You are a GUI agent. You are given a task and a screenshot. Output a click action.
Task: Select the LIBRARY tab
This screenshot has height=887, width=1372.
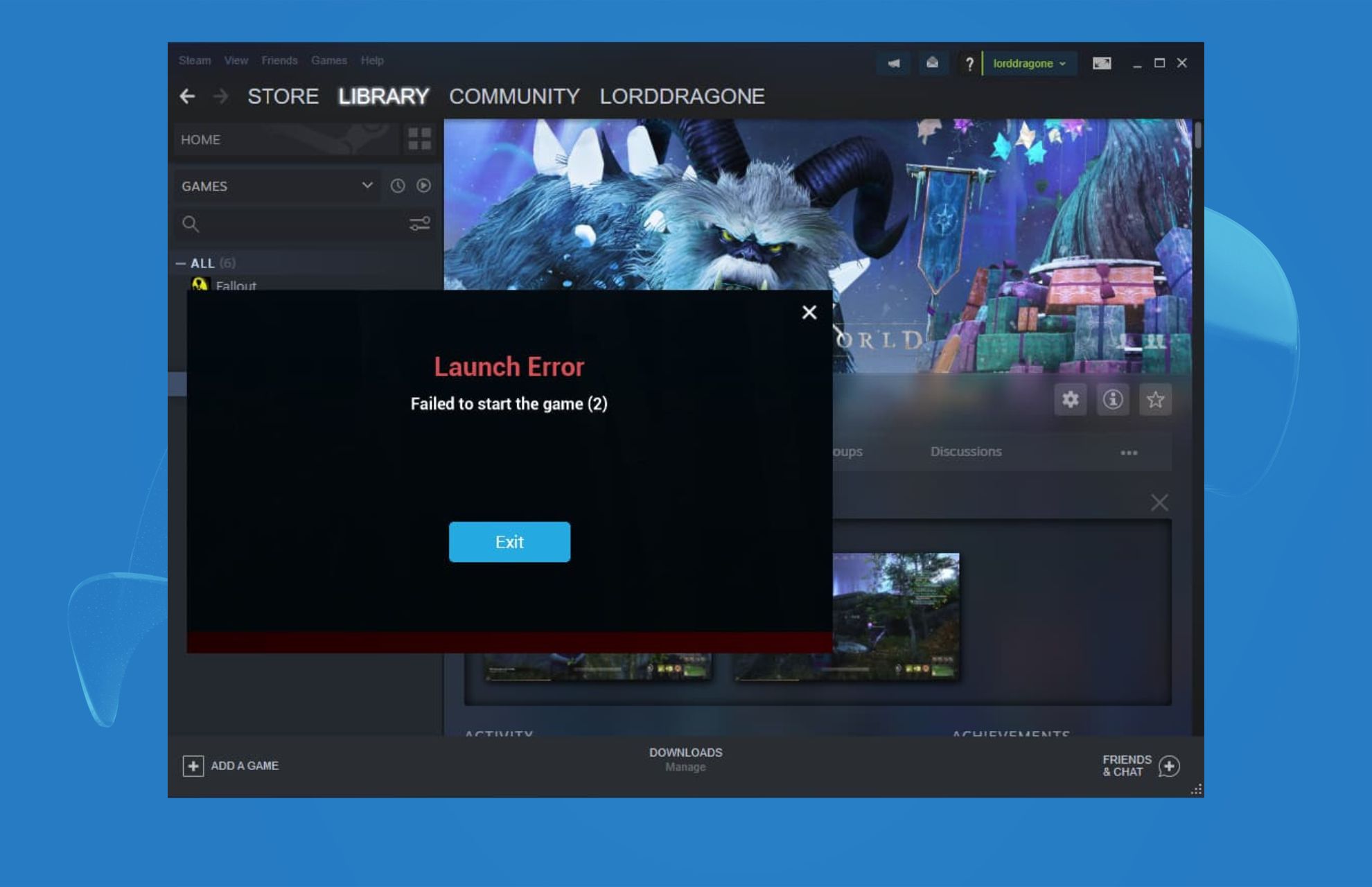pos(383,95)
